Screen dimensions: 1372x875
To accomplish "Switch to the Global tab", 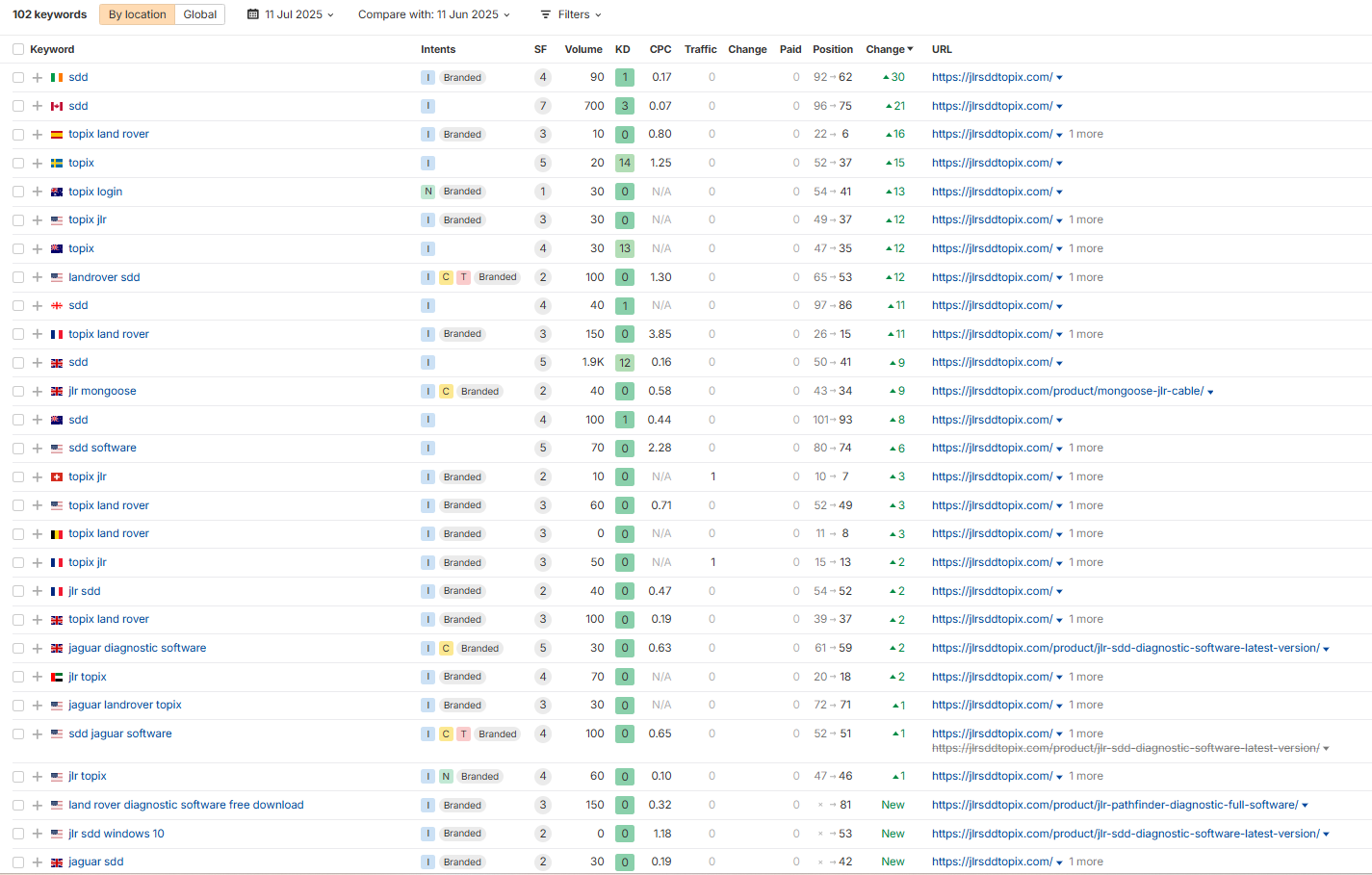I will pyautogui.click(x=200, y=14).
